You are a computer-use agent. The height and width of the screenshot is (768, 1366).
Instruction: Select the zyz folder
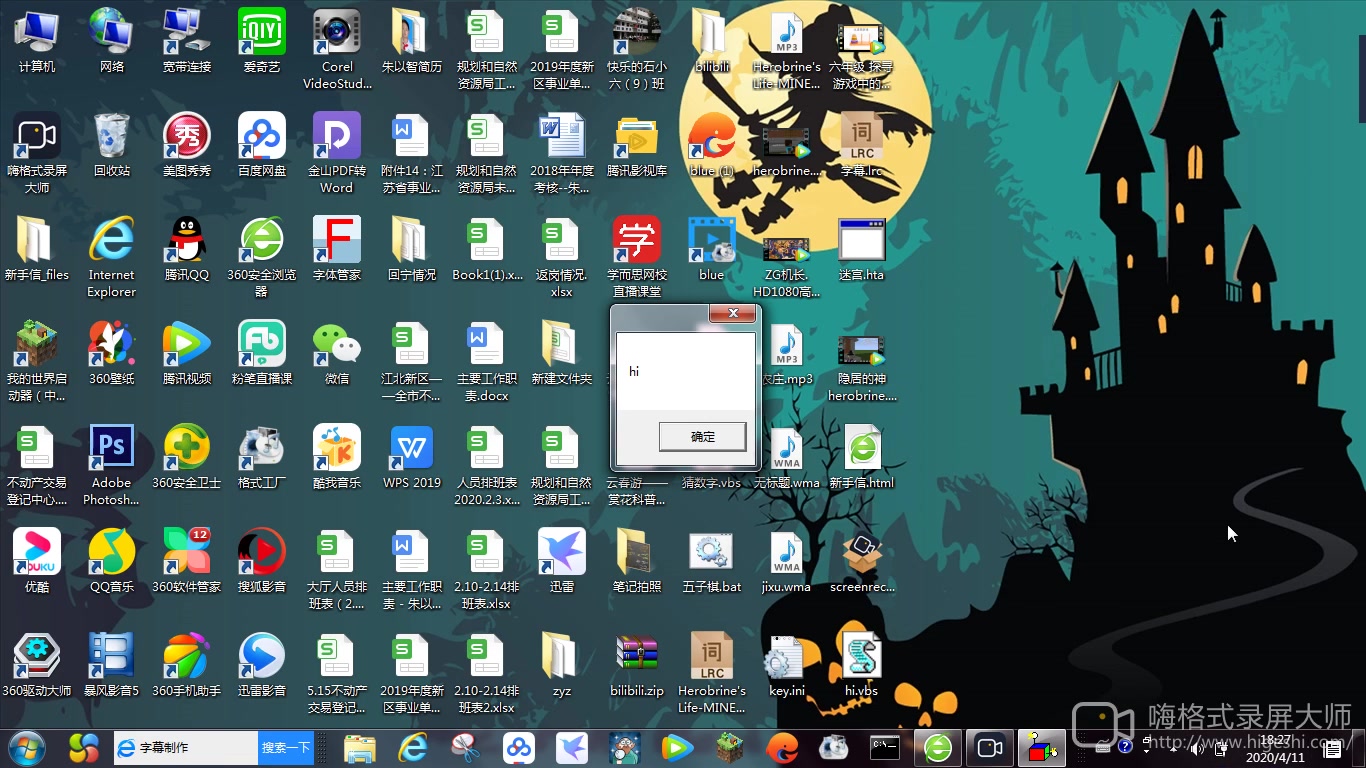pos(562,665)
